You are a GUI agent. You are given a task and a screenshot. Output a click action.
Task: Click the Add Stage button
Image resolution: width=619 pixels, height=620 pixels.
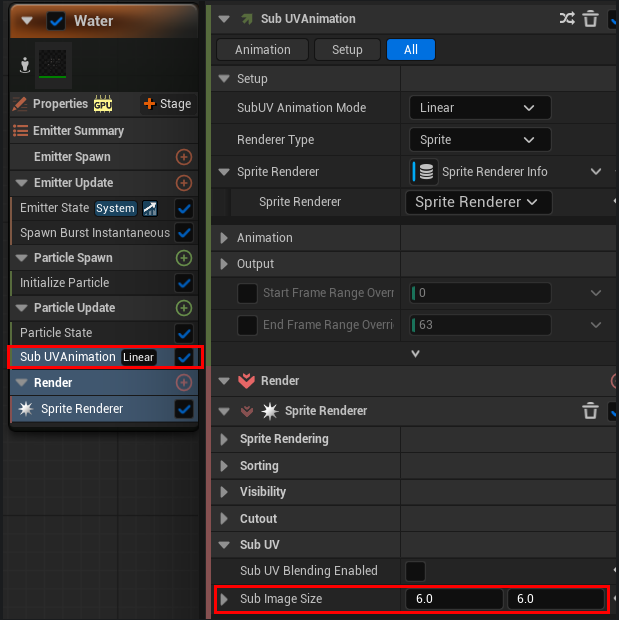click(x=168, y=104)
